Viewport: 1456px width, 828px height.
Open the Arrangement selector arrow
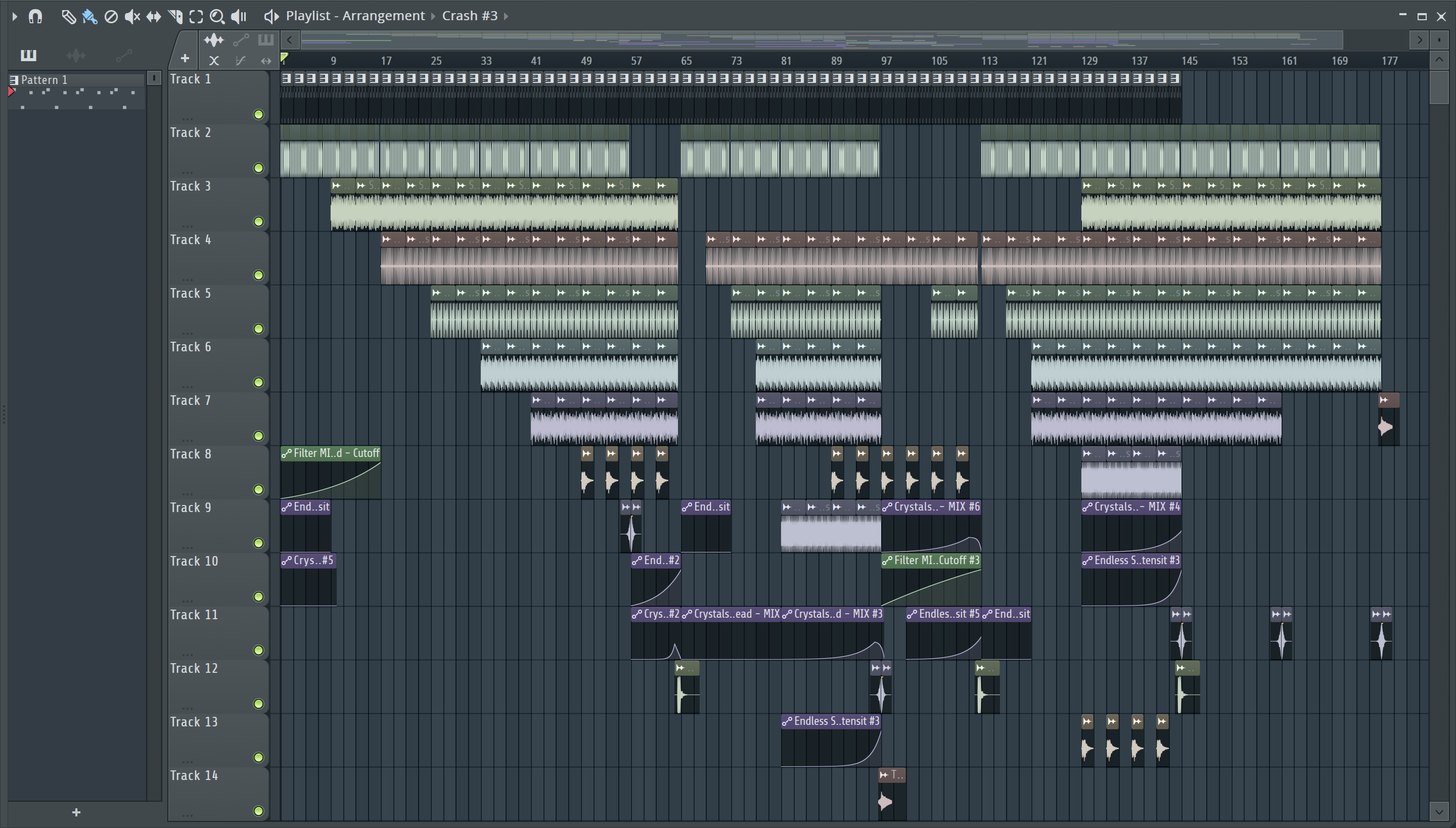point(433,17)
